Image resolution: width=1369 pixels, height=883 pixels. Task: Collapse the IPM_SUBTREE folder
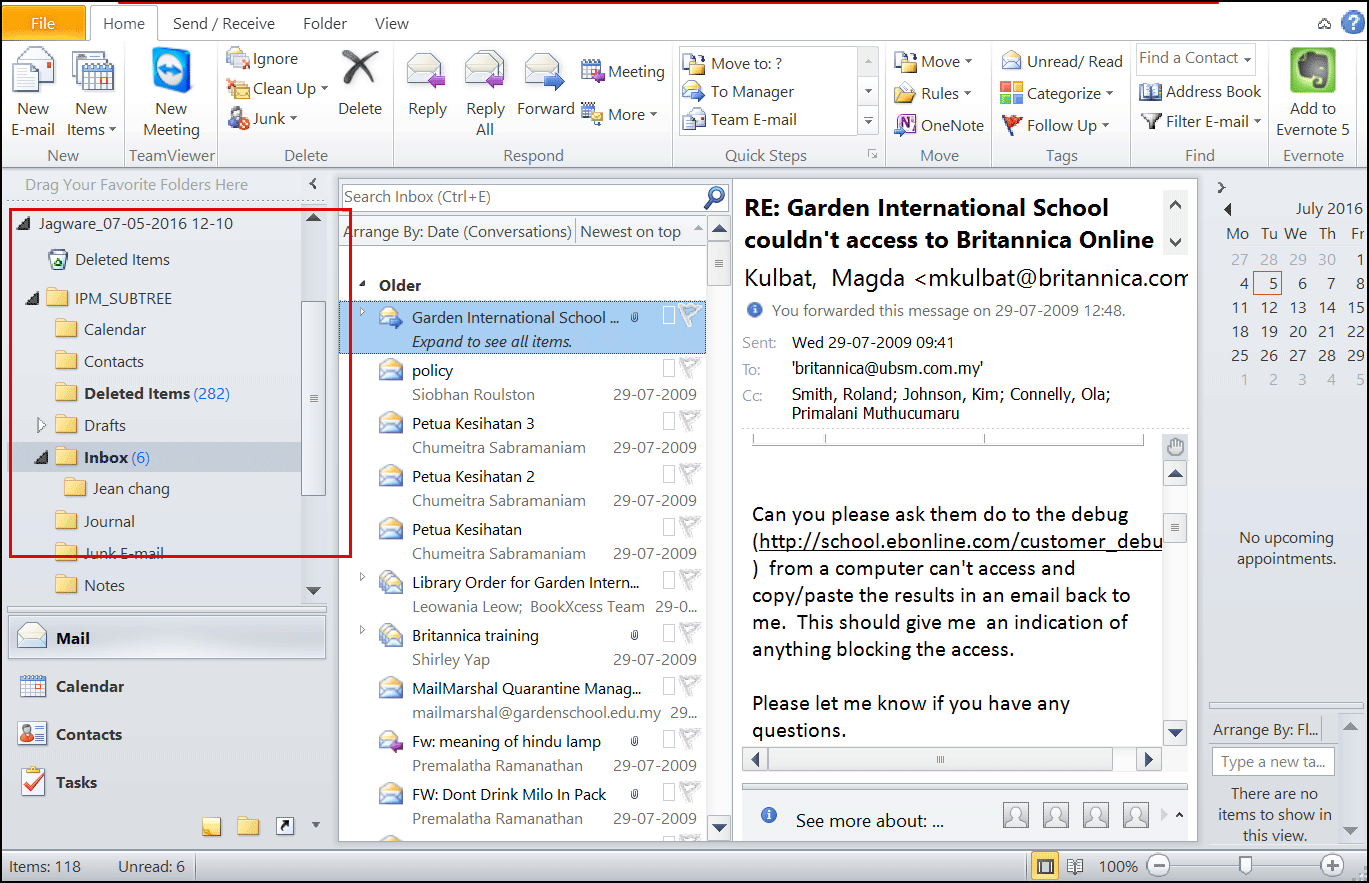click(31, 298)
